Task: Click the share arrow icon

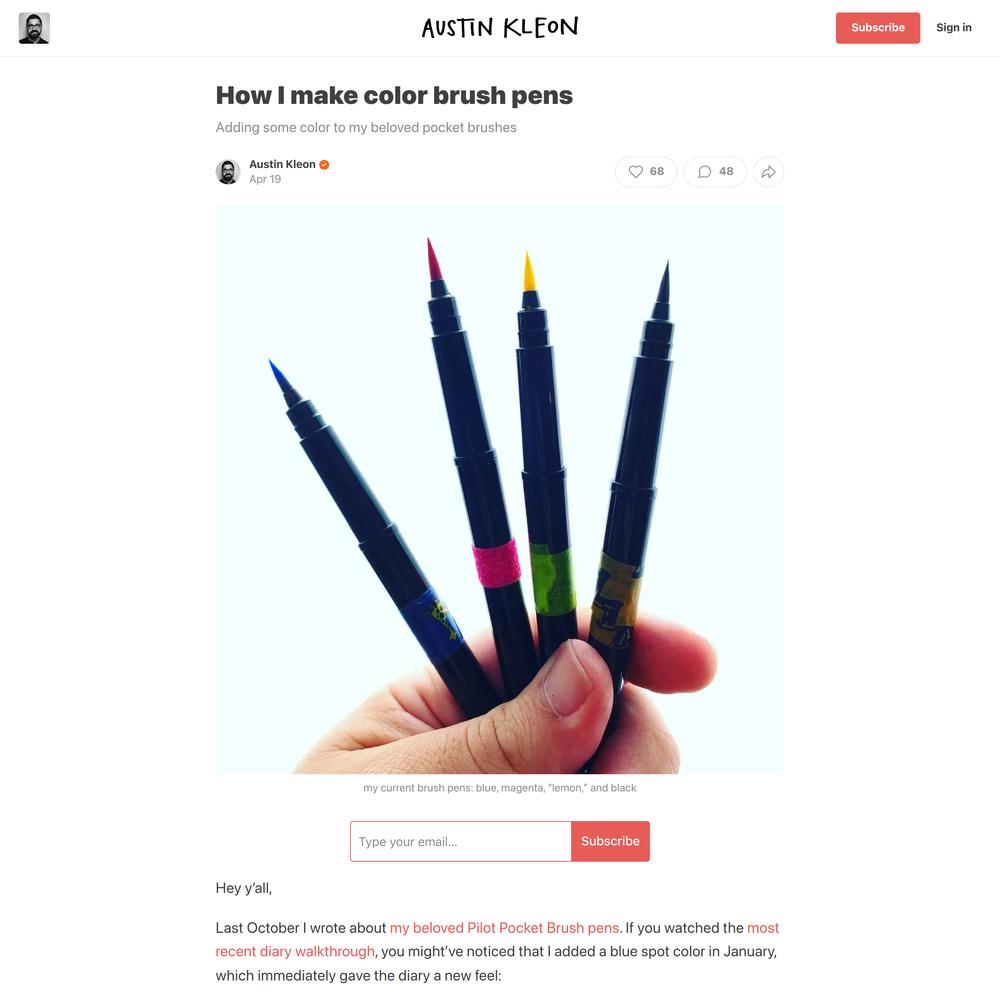Action: click(768, 172)
